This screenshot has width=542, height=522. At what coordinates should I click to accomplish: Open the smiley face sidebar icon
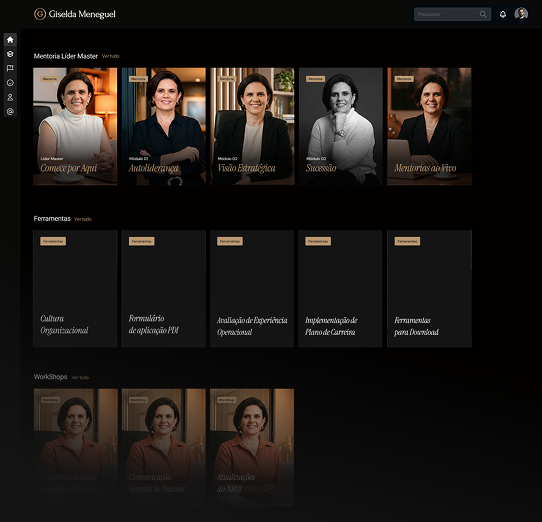click(x=10, y=83)
